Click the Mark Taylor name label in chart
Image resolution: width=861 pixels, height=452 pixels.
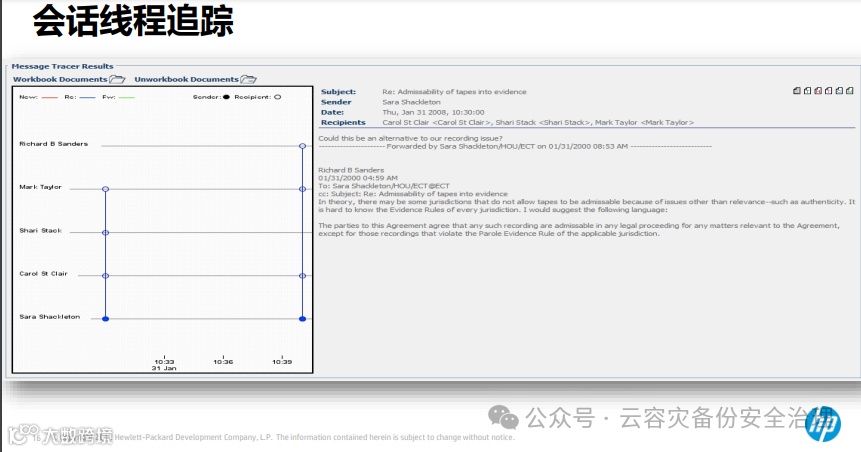coord(40,187)
